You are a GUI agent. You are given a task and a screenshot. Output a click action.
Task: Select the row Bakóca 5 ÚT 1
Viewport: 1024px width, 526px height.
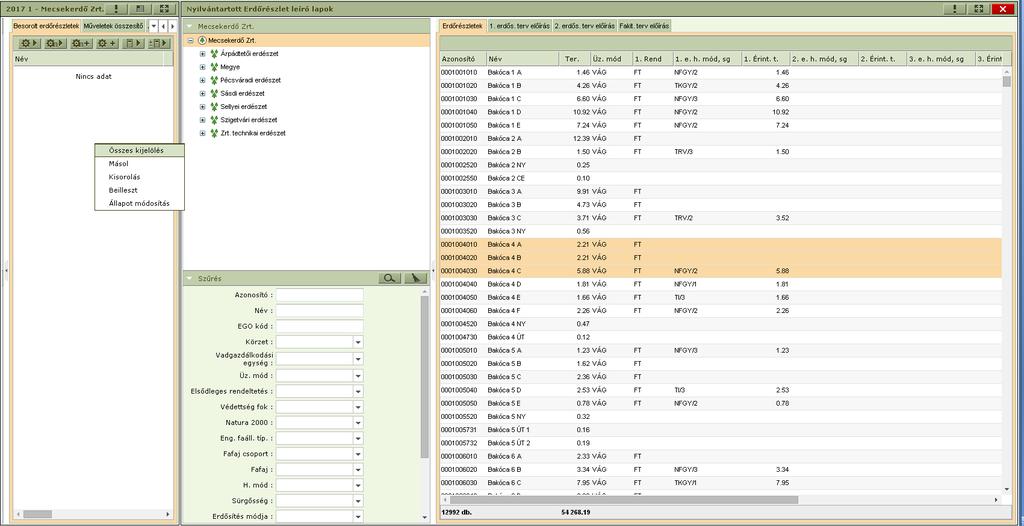tap(720, 430)
